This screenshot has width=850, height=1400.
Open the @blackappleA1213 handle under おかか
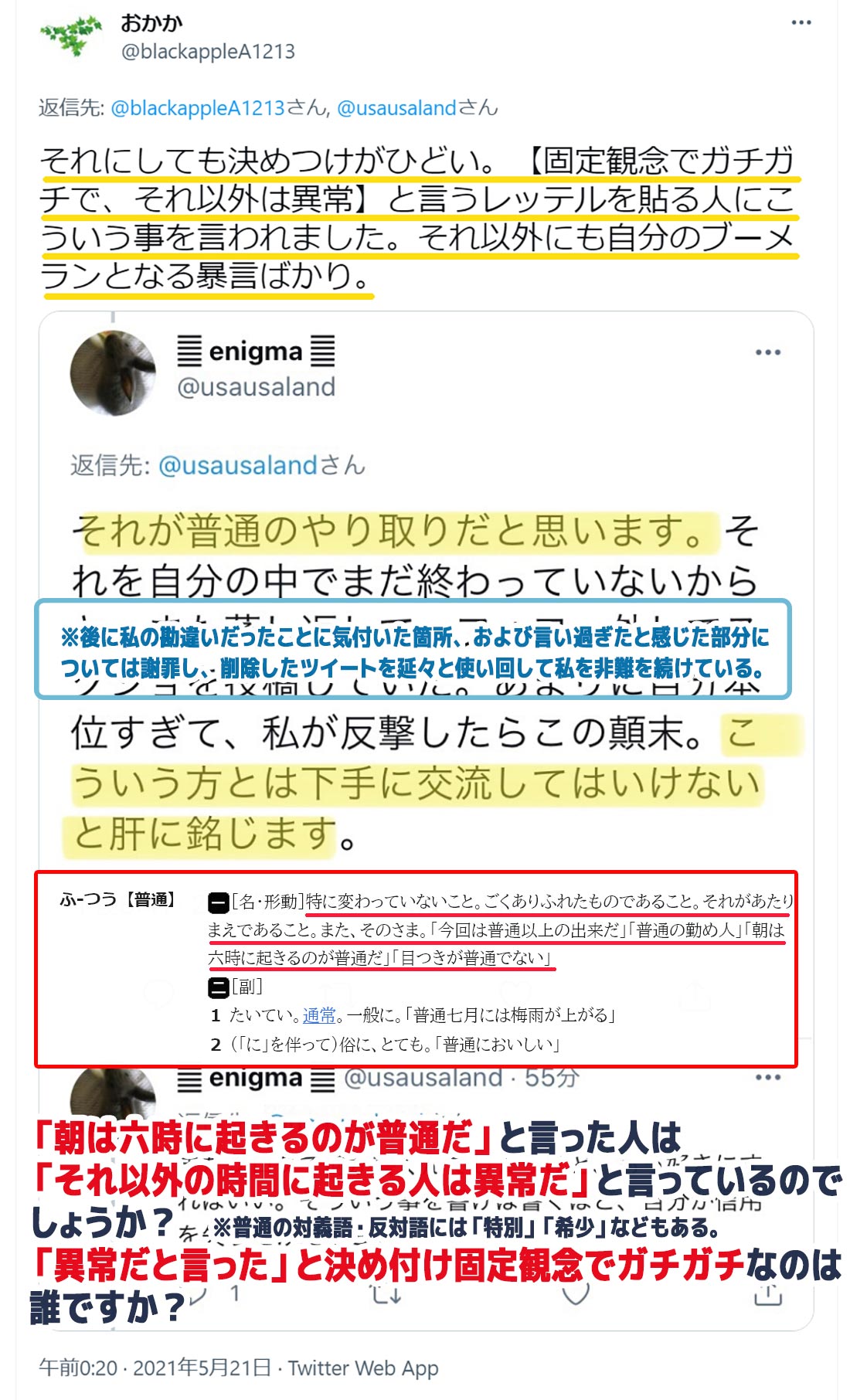point(208,52)
